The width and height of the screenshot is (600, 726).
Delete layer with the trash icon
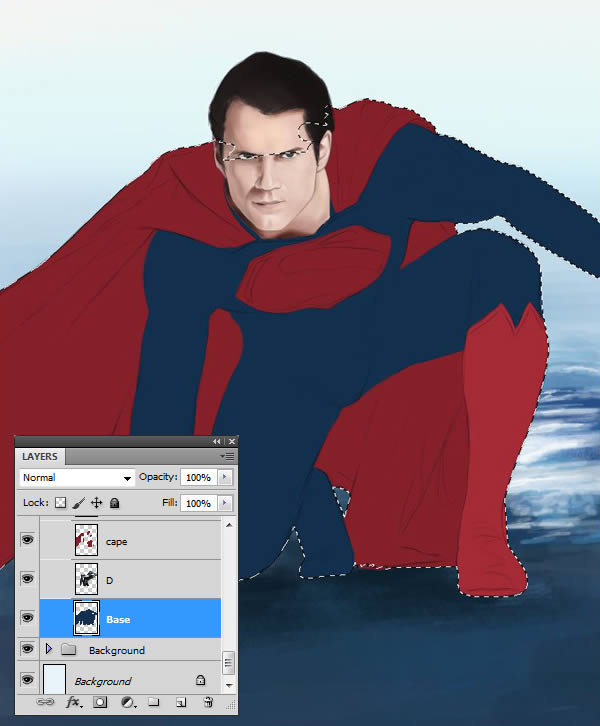208,702
